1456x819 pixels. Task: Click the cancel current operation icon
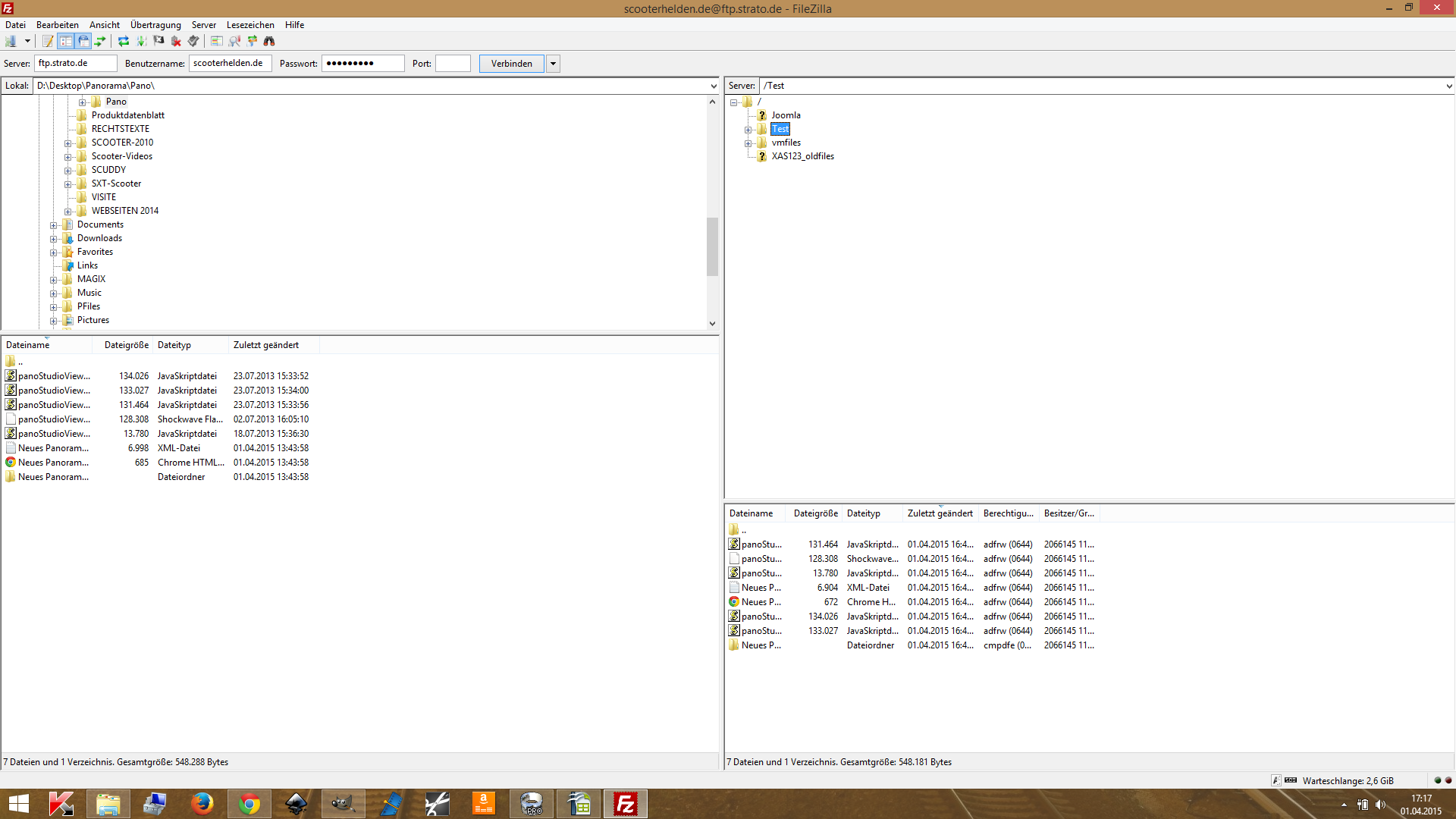158,41
